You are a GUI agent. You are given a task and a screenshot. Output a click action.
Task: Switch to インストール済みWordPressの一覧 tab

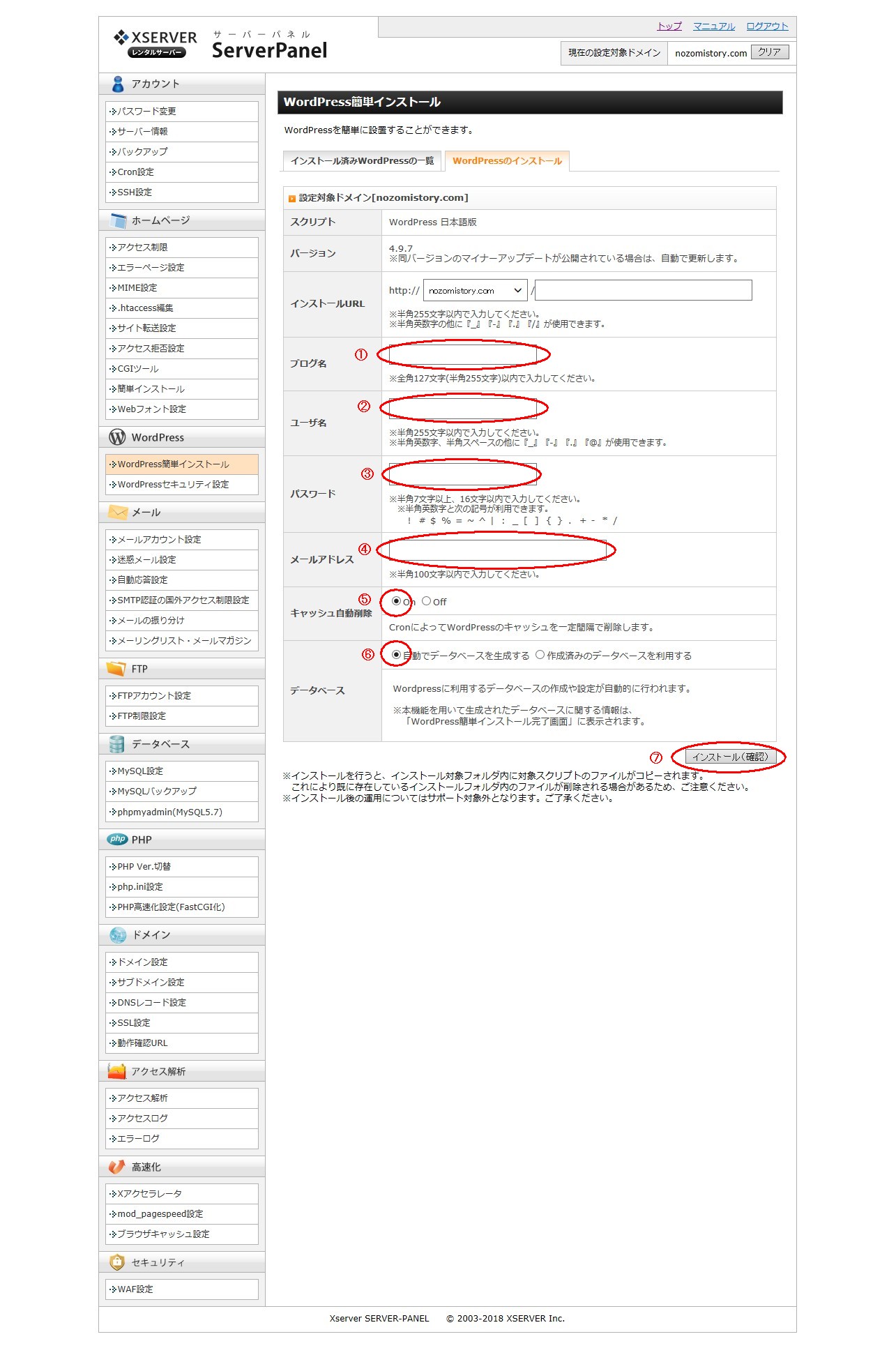pos(362,160)
